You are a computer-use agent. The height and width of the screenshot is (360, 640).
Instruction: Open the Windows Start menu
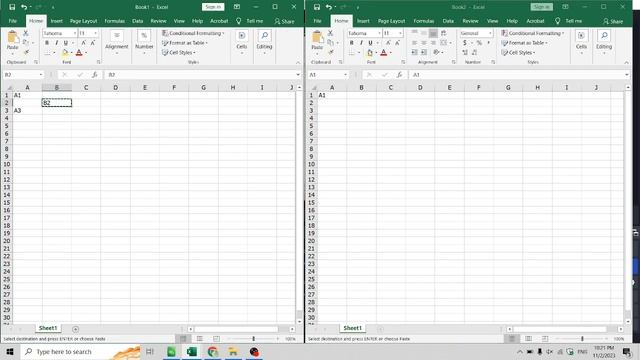click(x=10, y=351)
